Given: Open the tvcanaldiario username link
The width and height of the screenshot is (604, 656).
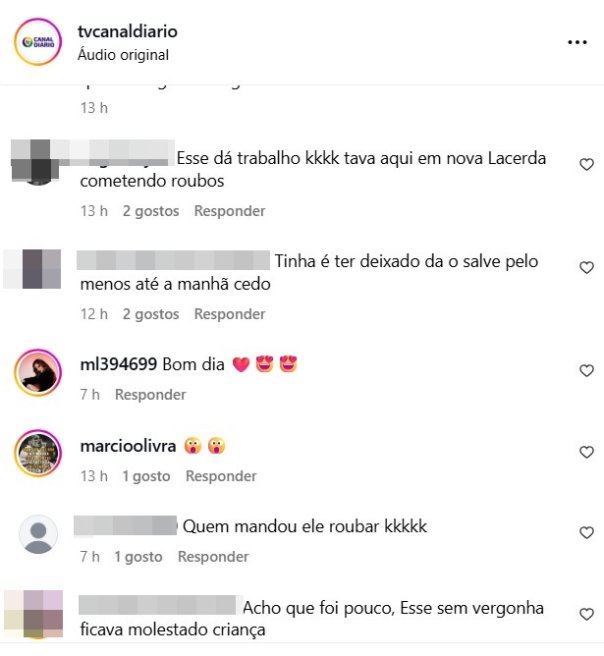Looking at the screenshot, I should (128, 31).
